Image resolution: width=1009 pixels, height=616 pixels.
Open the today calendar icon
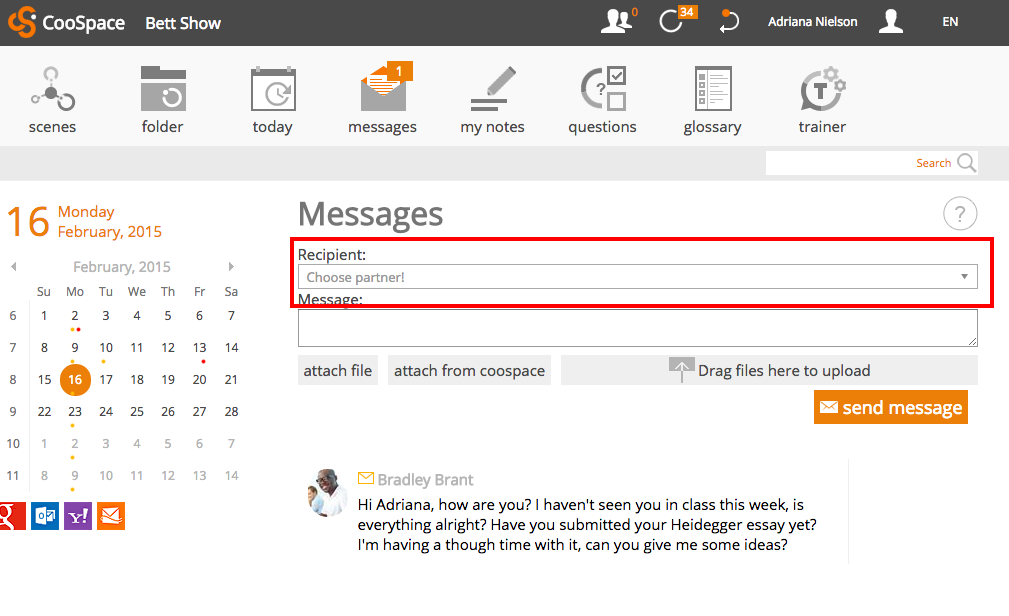(273, 89)
